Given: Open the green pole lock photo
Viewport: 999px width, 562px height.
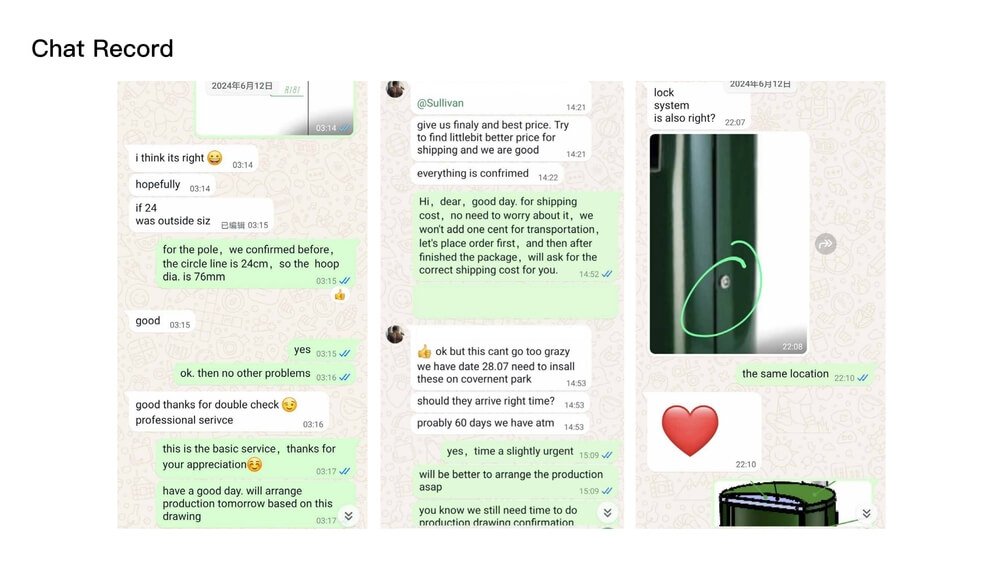Looking at the screenshot, I should pyautogui.click(x=729, y=243).
